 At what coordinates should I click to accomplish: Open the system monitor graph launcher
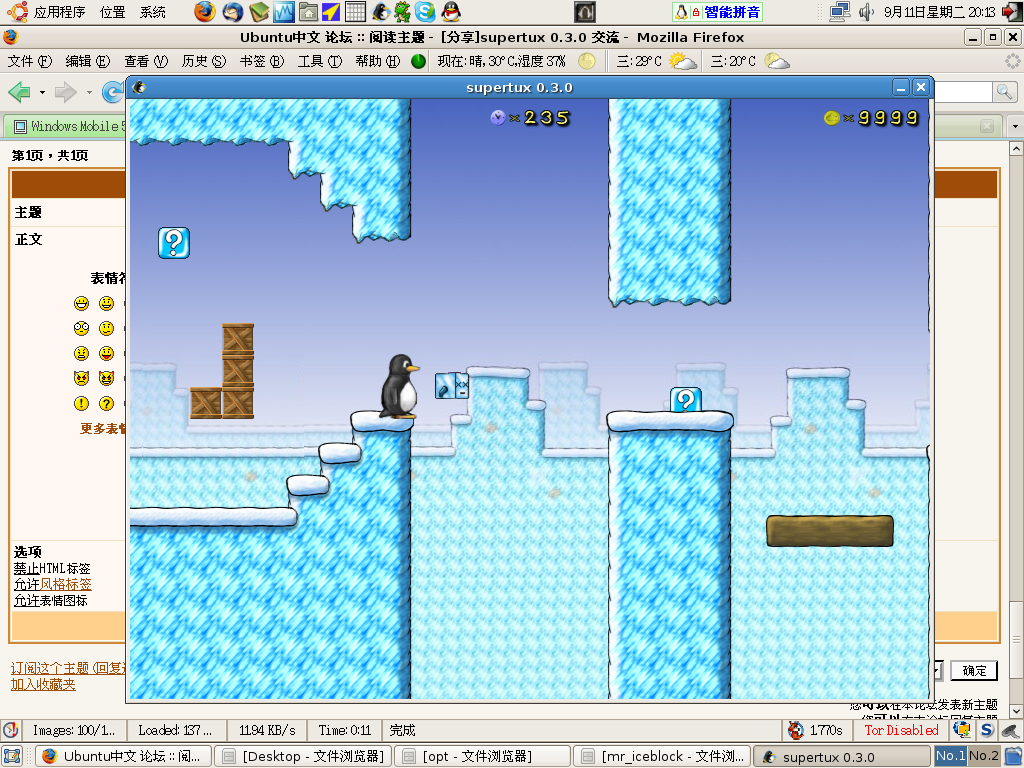point(284,11)
